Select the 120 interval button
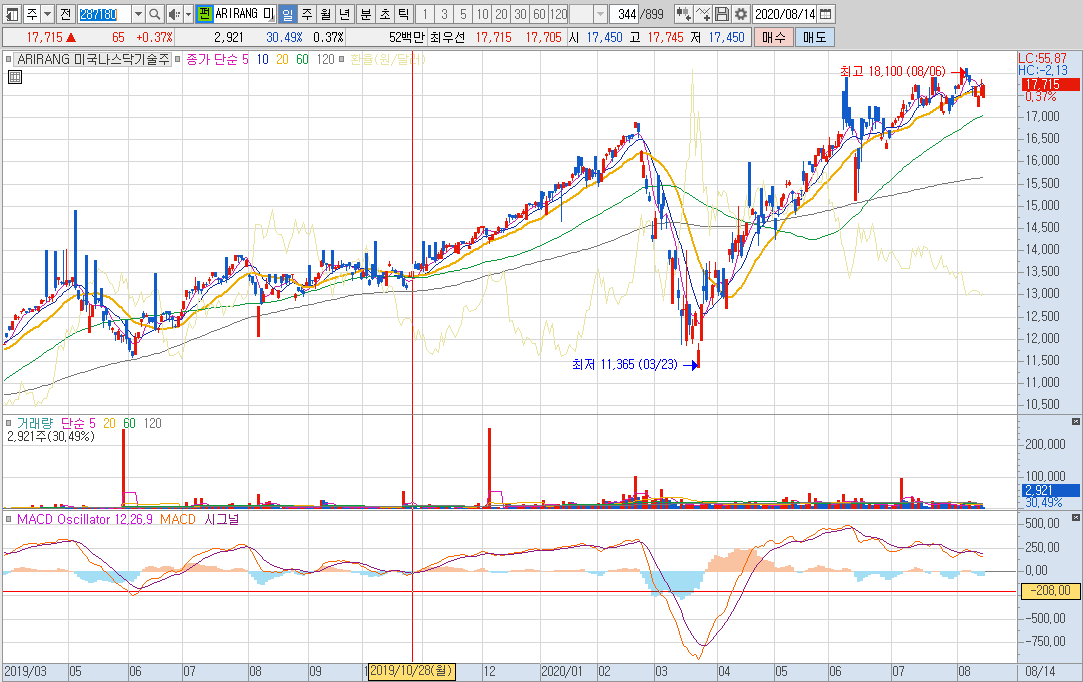 [559, 14]
